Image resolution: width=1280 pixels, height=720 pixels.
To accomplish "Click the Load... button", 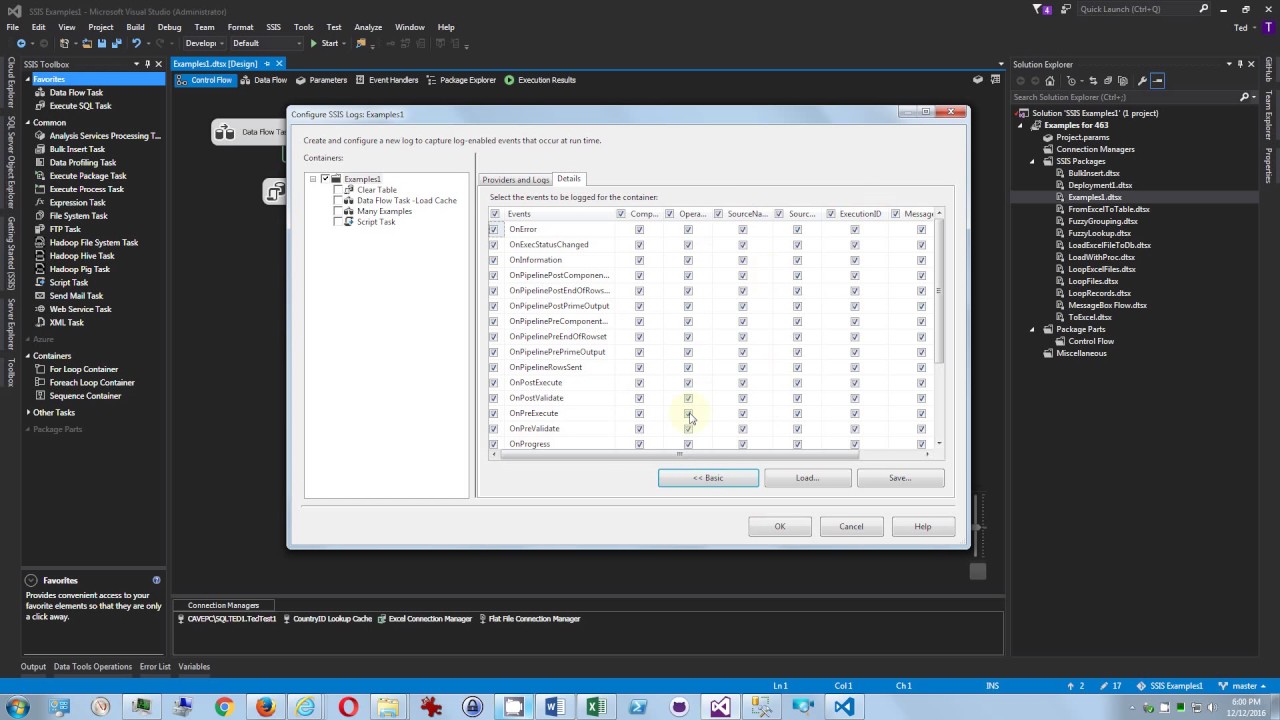I will (x=808, y=478).
